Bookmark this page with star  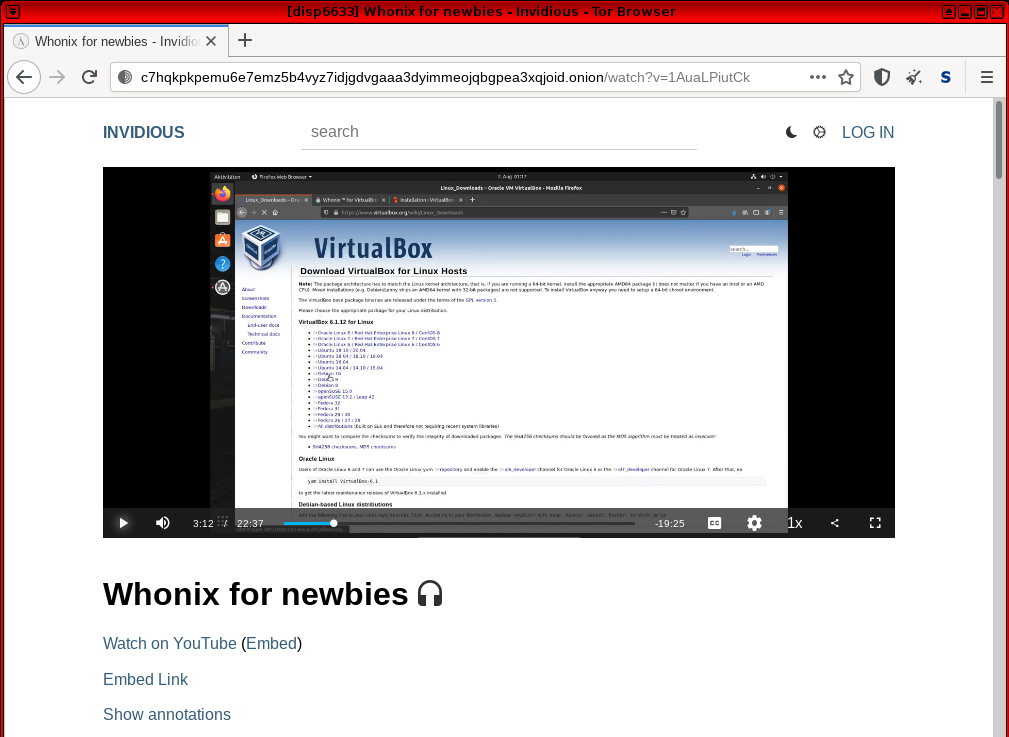coord(846,77)
